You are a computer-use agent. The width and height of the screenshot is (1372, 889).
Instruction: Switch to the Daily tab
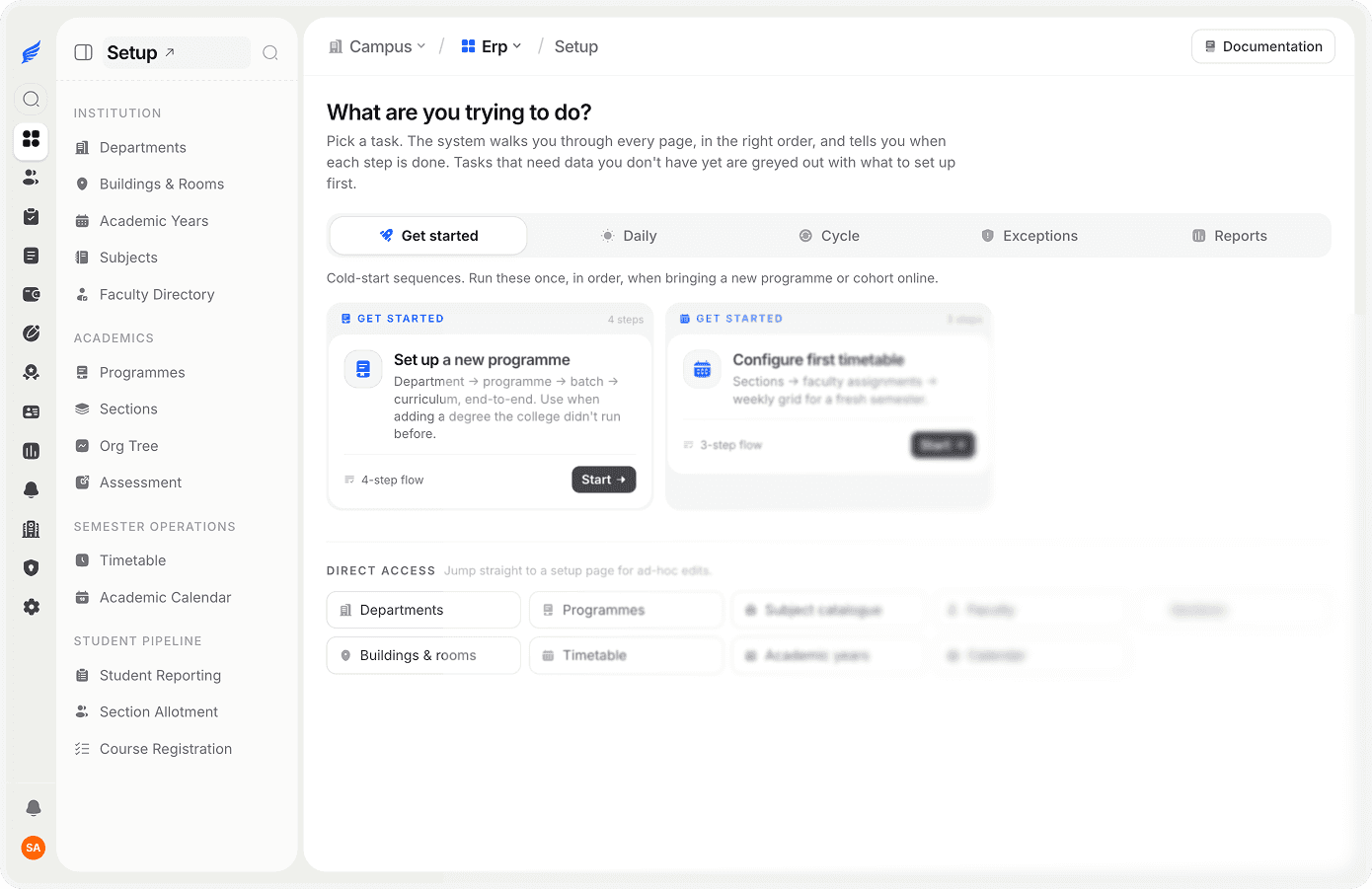629,236
